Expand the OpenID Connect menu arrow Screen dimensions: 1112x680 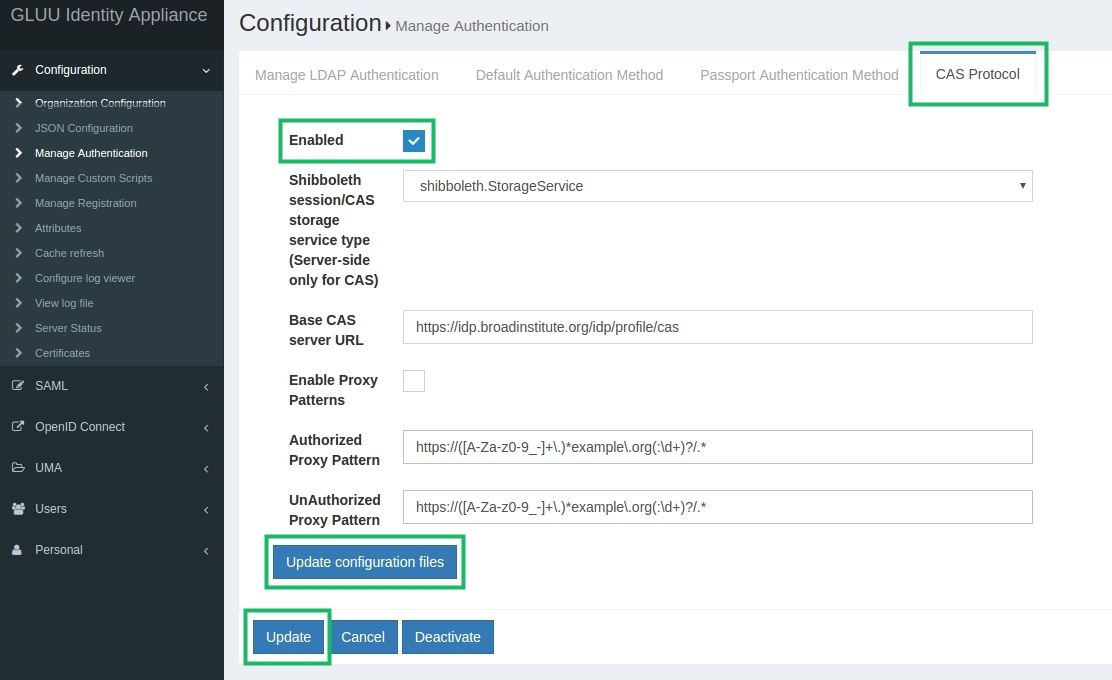tap(206, 428)
